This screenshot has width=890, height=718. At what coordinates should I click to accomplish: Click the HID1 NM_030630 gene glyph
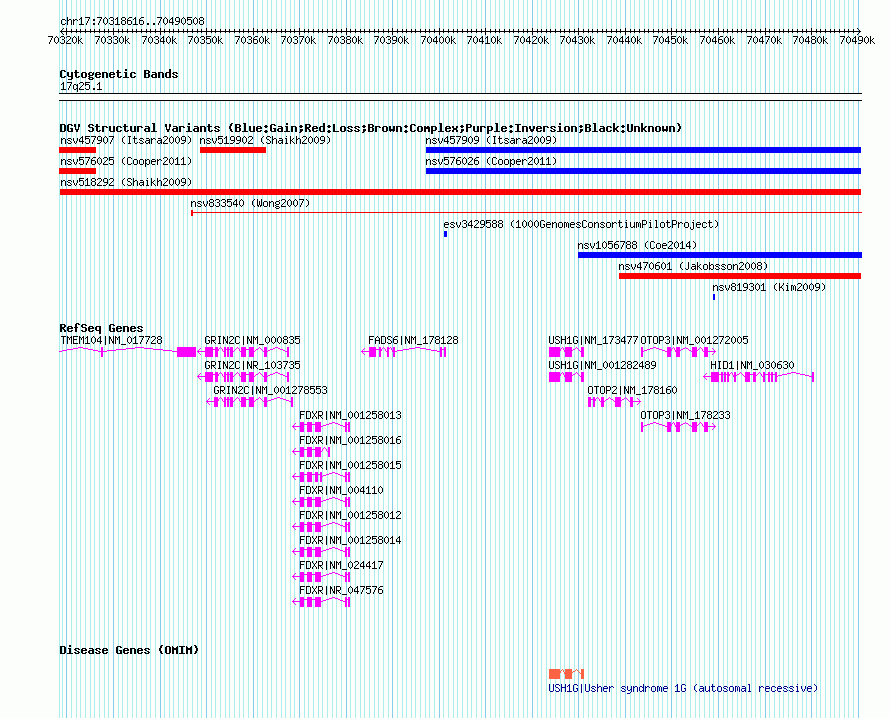tap(759, 377)
